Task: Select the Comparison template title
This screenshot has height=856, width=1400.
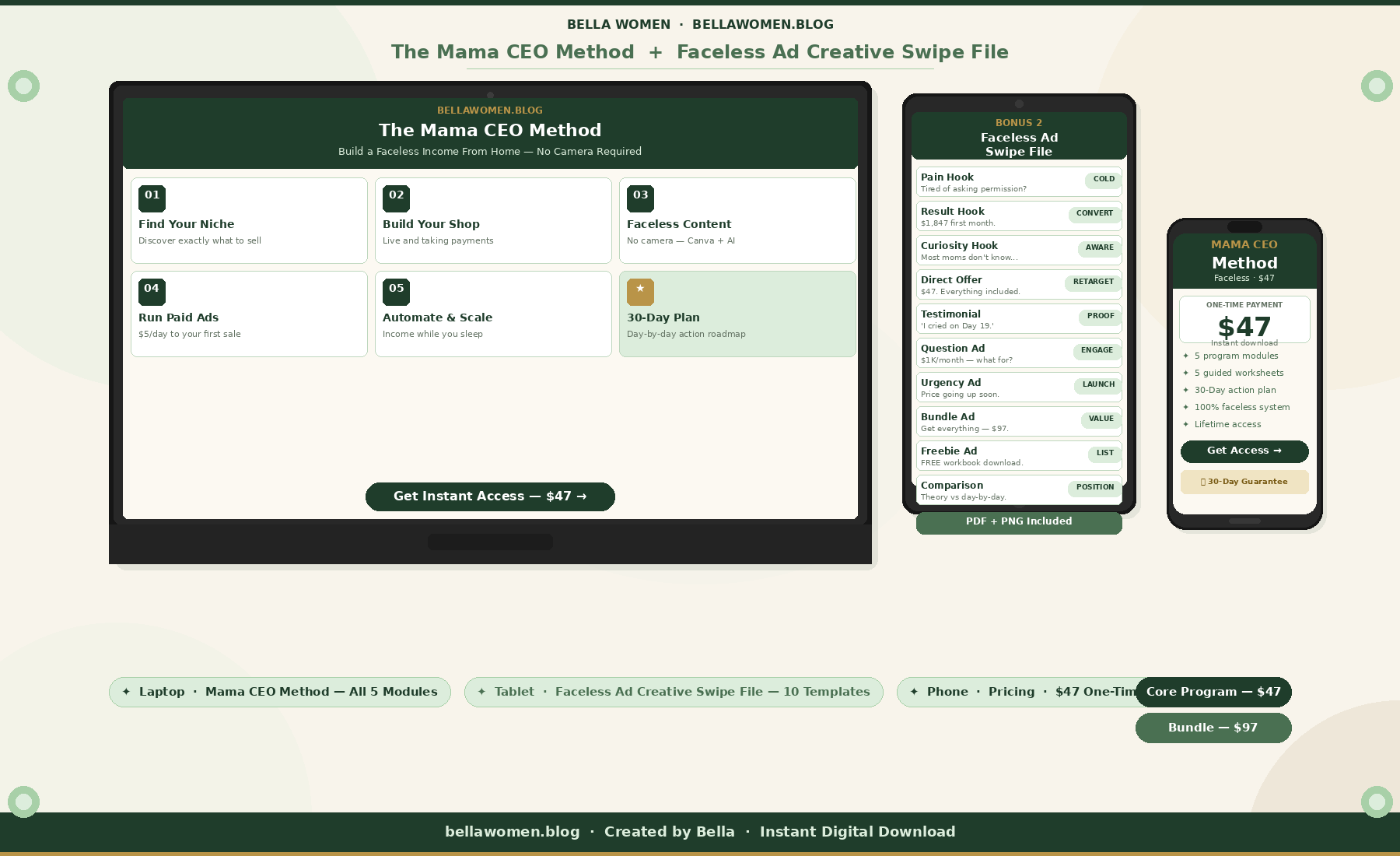Action: 952,486
